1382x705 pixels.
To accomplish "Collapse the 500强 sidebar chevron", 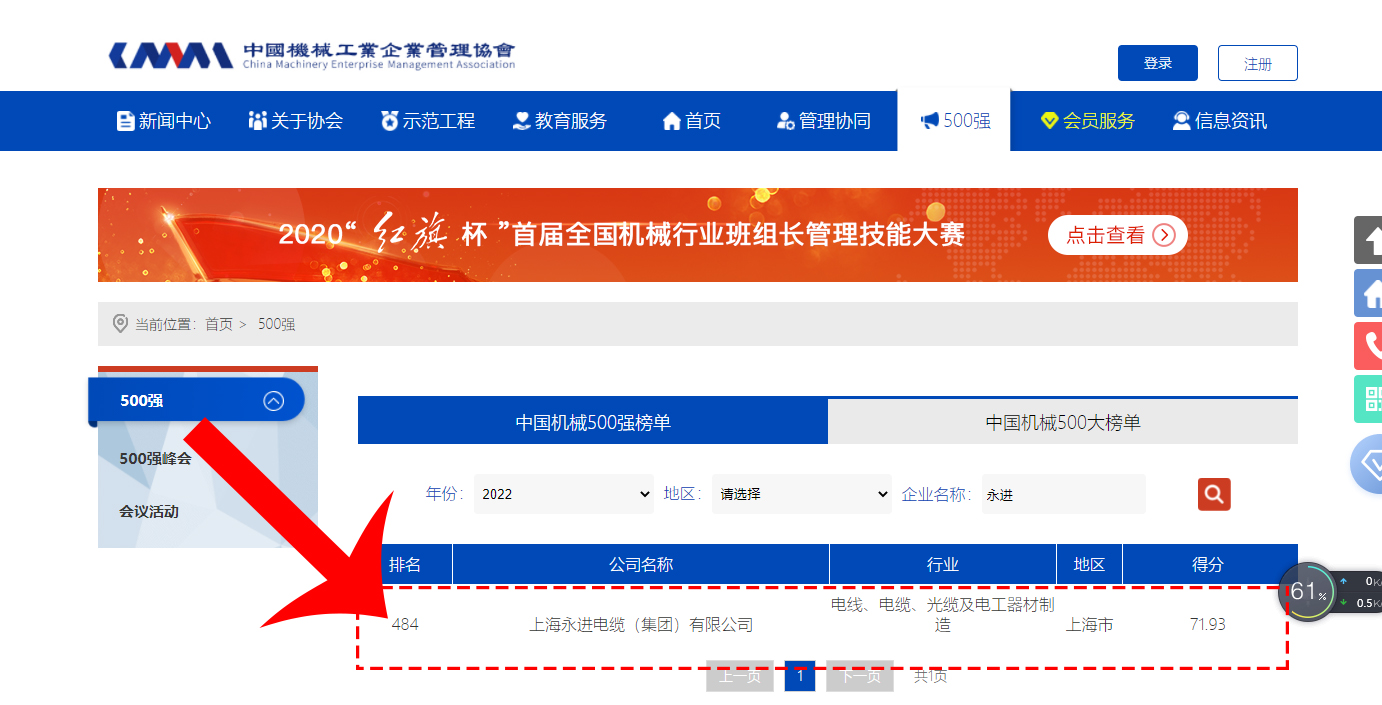I will [273, 401].
